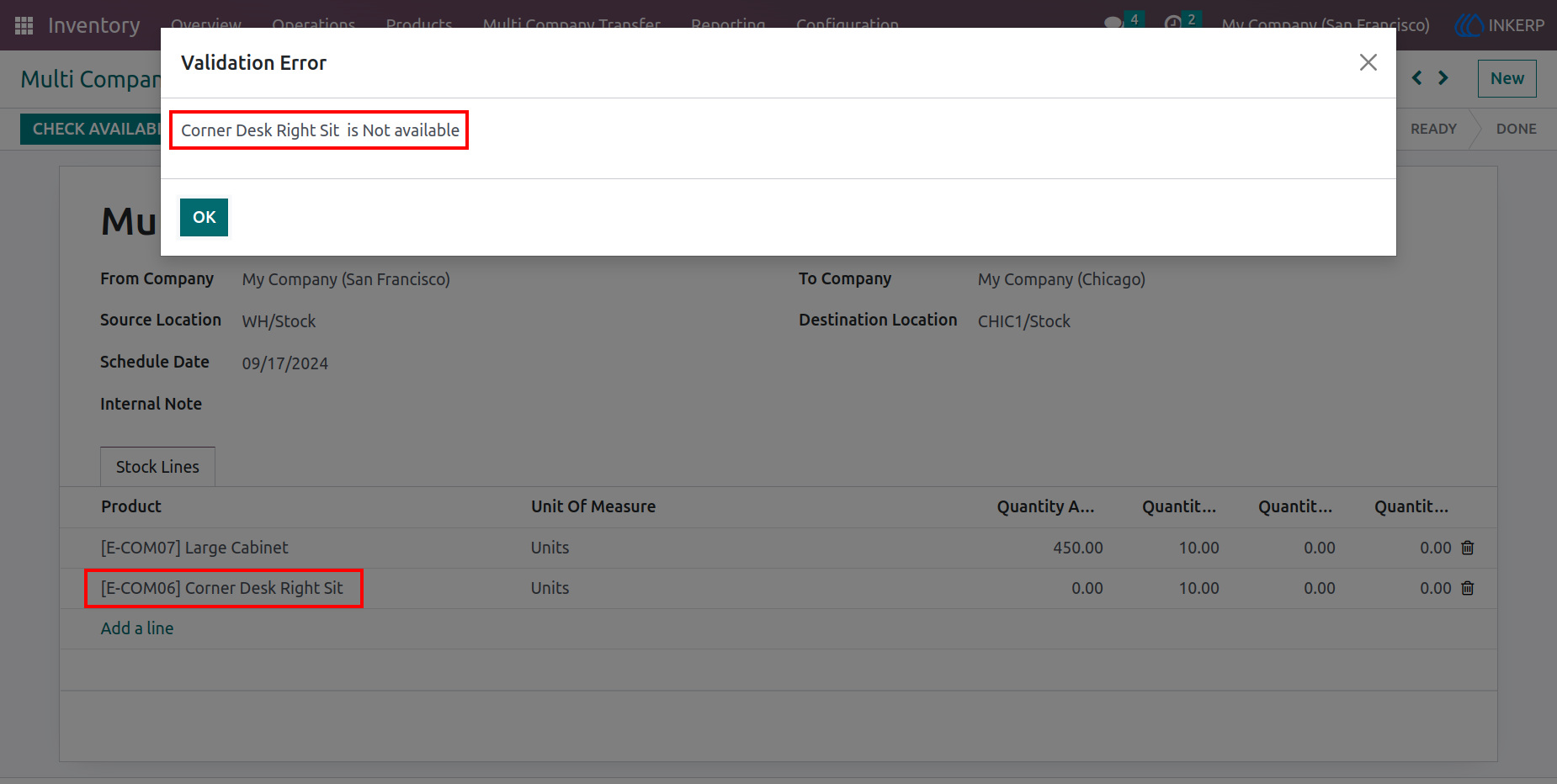Click the Check Availability button
The width and height of the screenshot is (1557, 784).
pos(91,129)
